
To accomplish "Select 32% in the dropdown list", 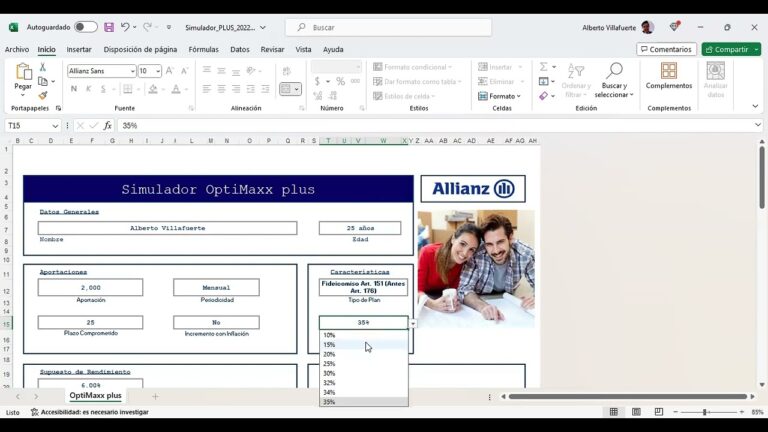I will 363,383.
